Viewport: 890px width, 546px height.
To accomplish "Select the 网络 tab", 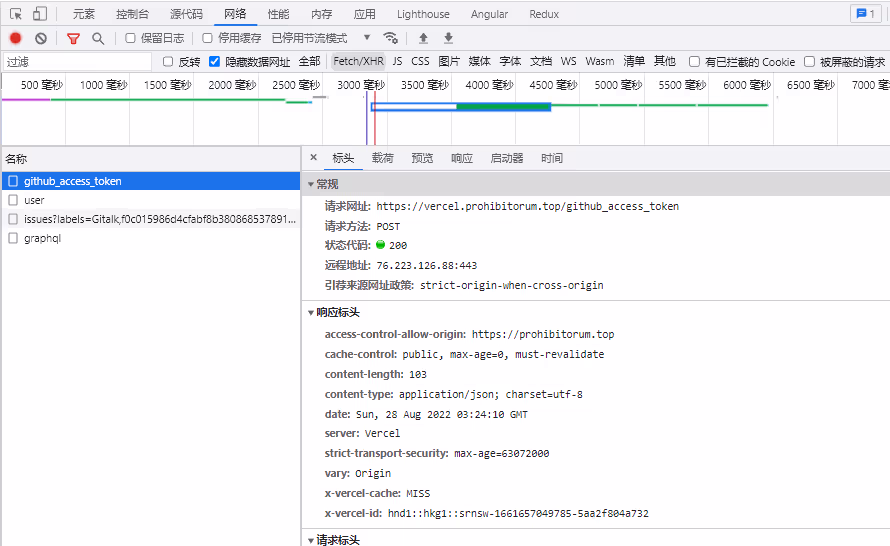I will [235, 14].
